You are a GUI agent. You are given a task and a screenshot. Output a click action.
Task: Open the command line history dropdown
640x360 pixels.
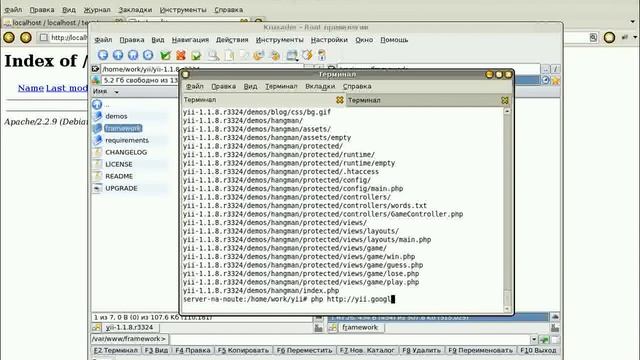[x=533, y=340]
